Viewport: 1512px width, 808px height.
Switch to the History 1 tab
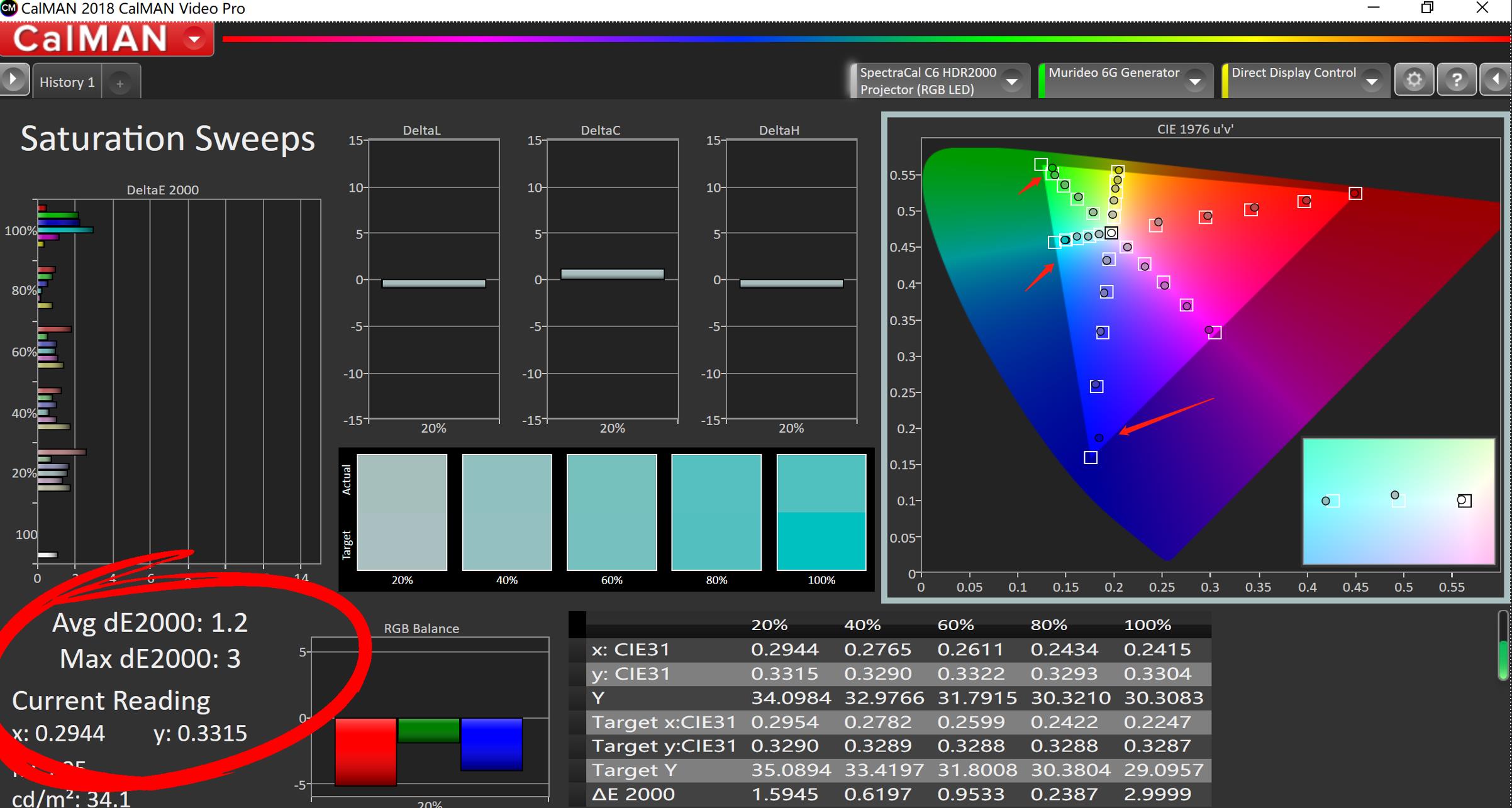click(67, 82)
